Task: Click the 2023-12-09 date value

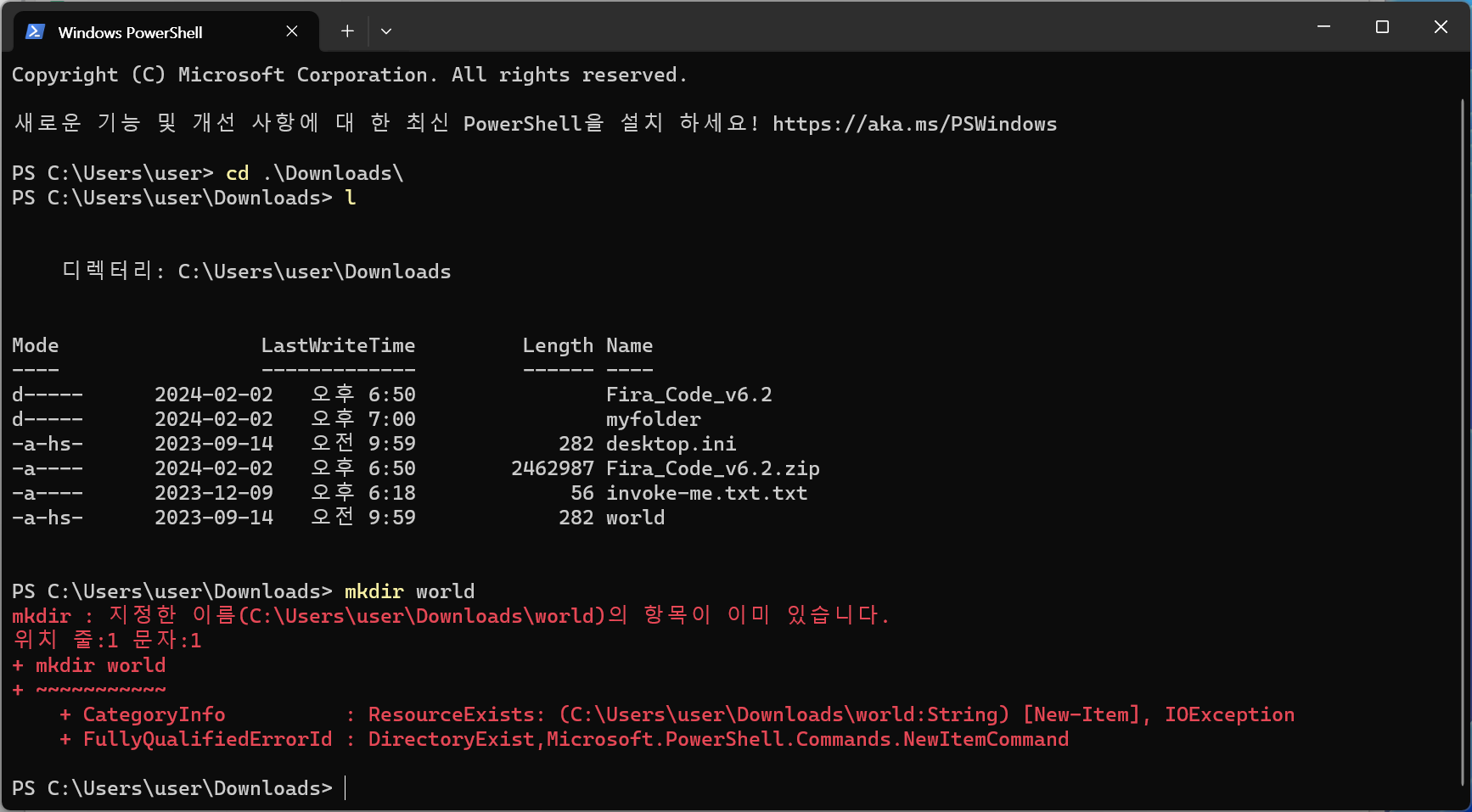Action: coord(214,493)
